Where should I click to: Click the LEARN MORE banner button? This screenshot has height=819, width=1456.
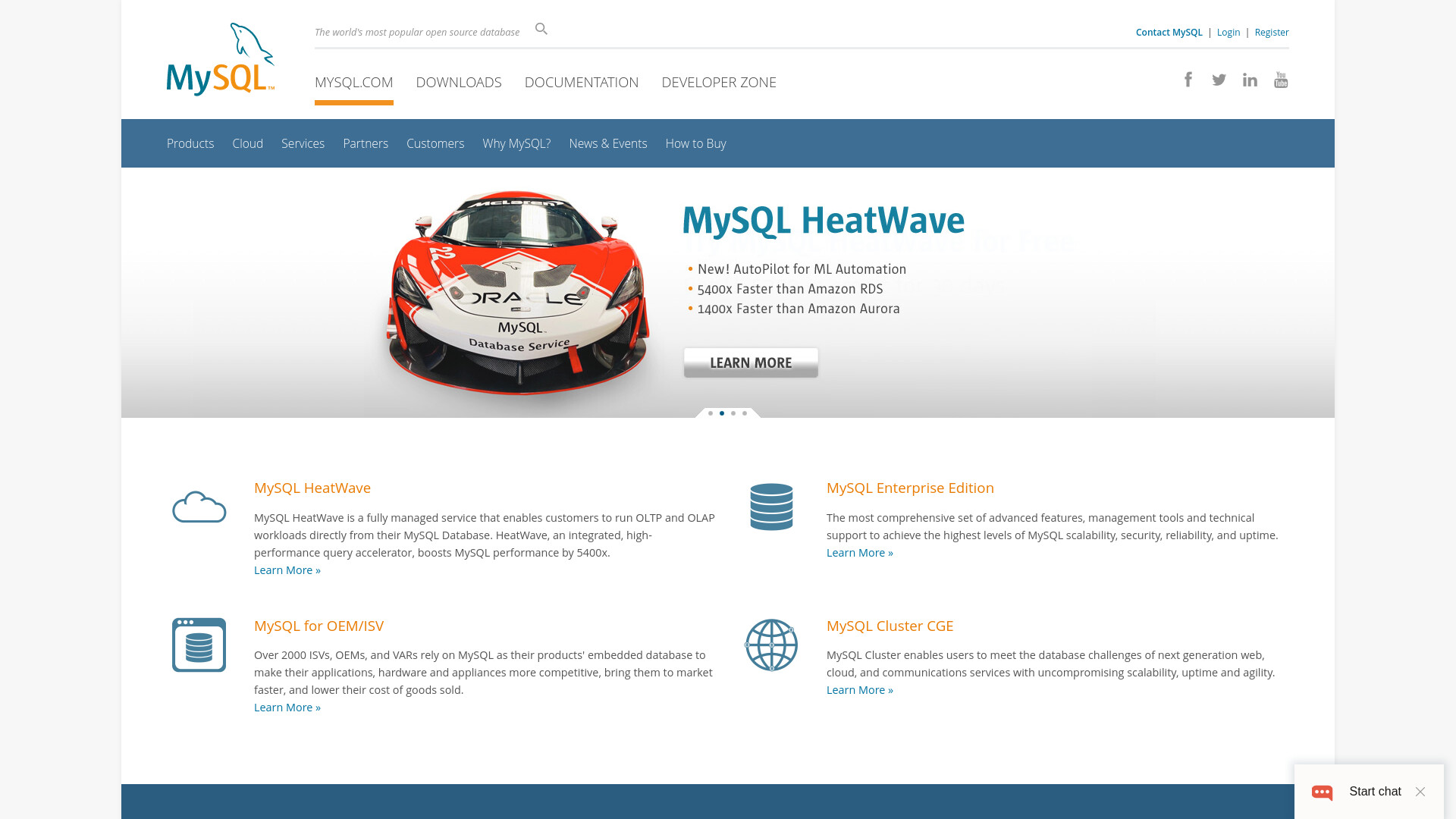[751, 362]
